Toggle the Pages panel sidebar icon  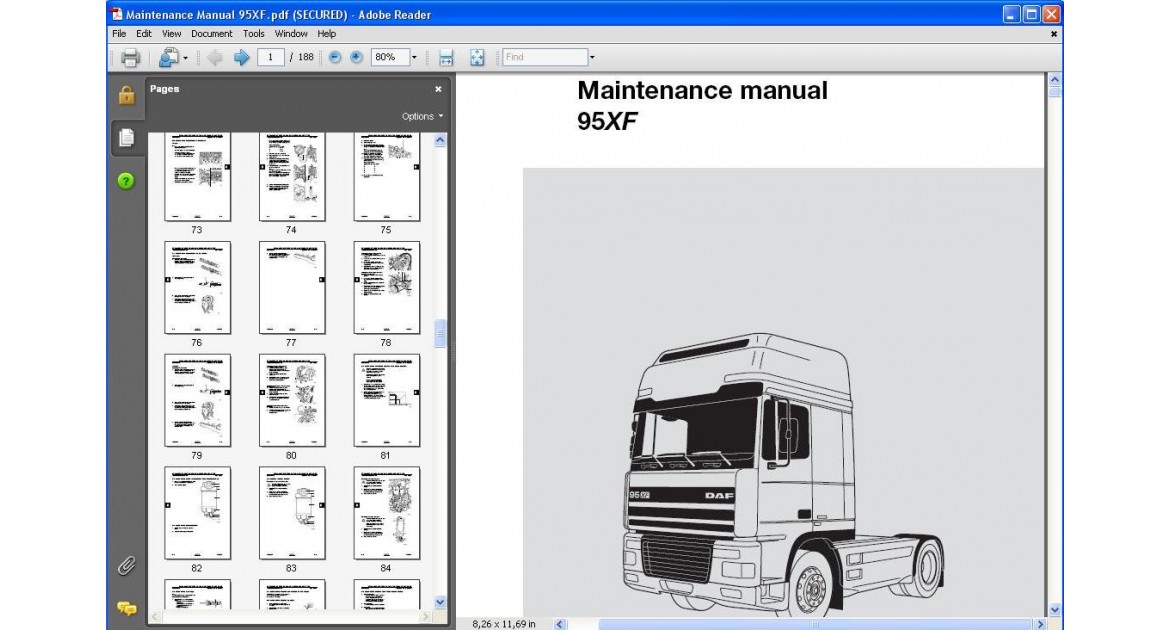click(x=127, y=138)
